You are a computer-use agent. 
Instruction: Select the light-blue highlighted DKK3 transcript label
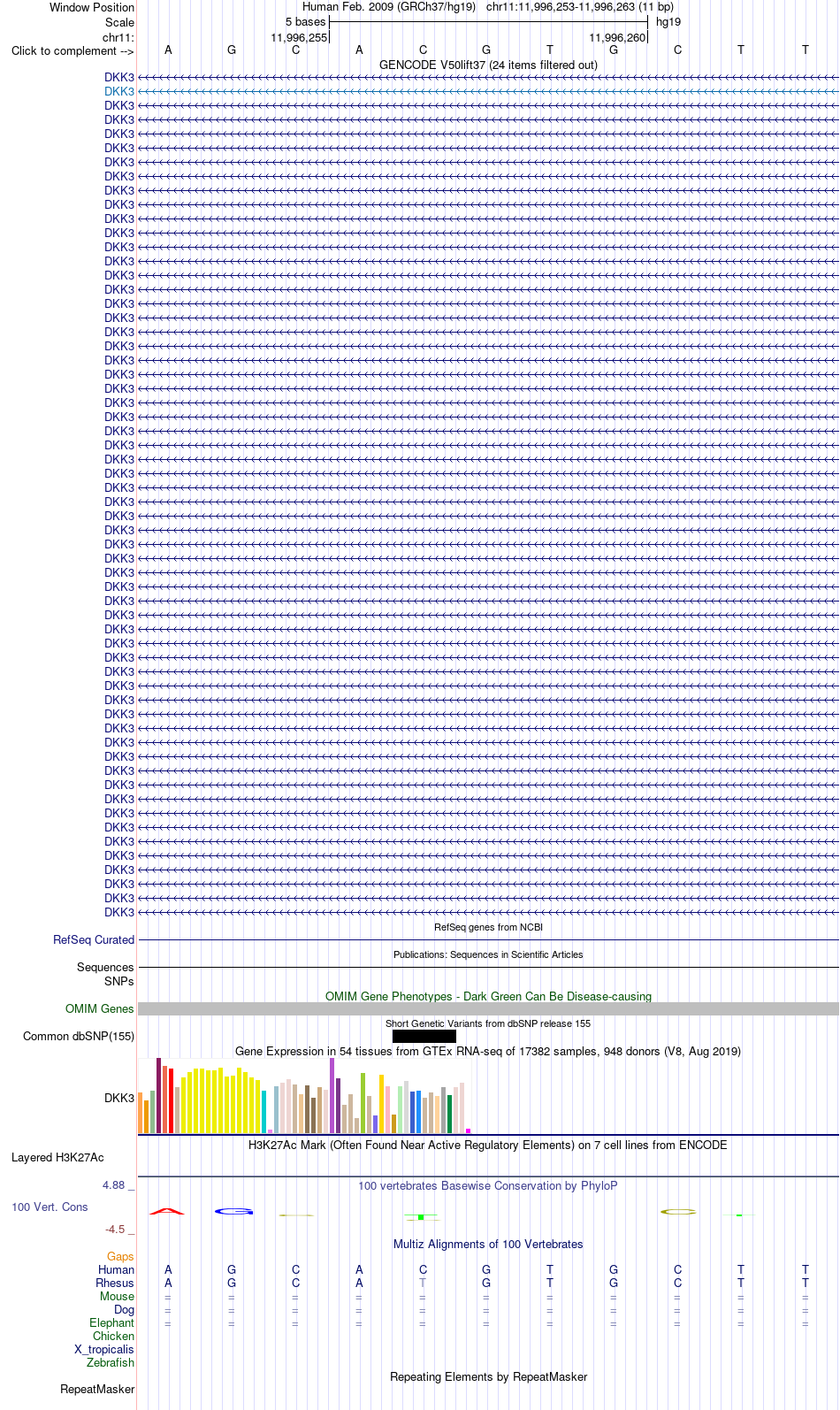119,91
